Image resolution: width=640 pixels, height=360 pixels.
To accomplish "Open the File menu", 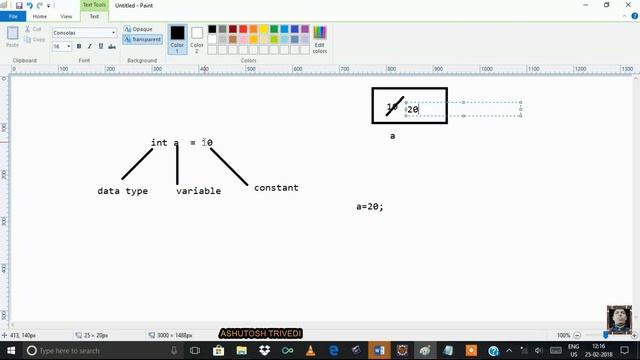I will [x=13, y=16].
